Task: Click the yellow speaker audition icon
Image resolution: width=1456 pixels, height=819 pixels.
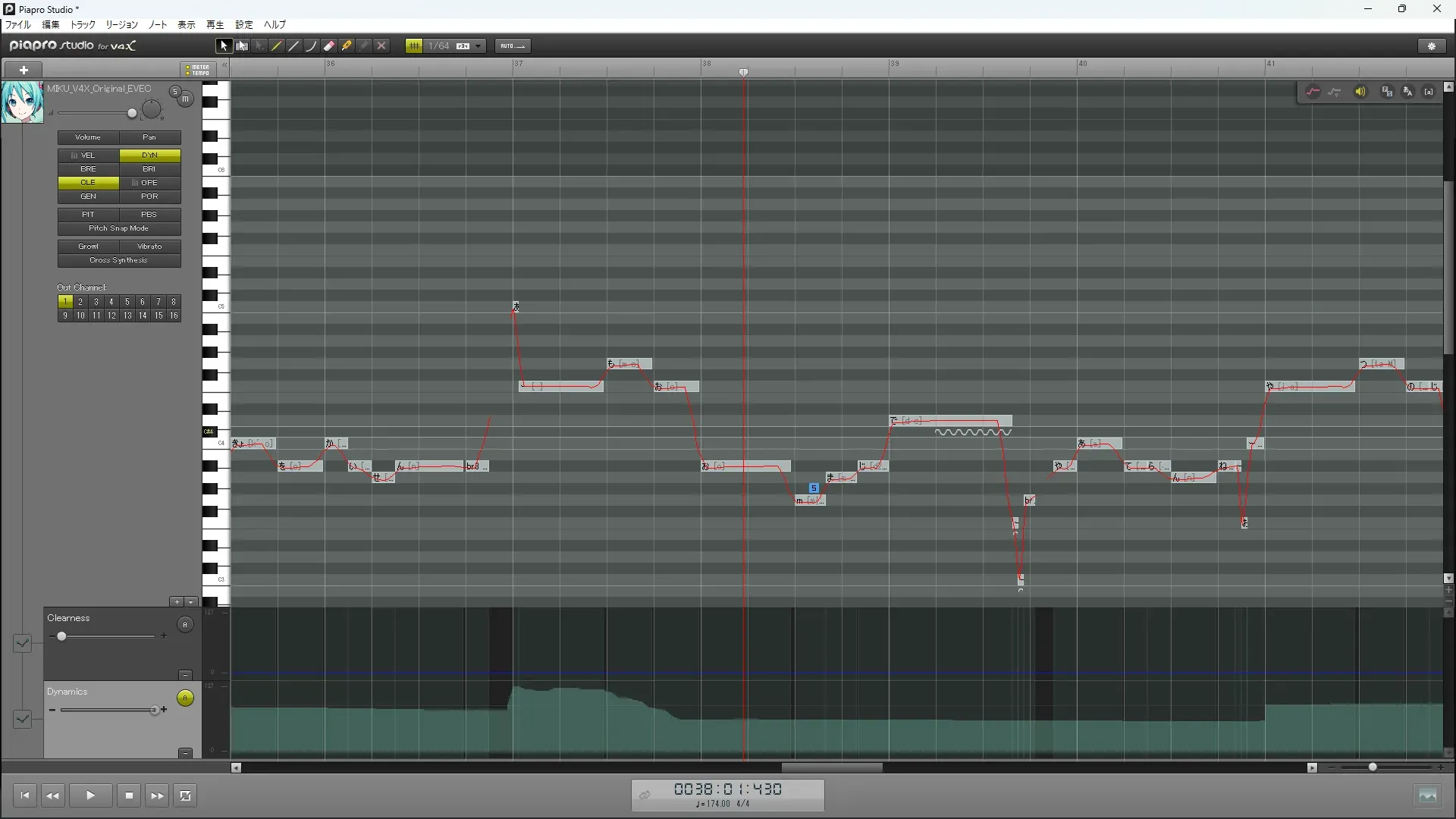Action: [x=1360, y=92]
